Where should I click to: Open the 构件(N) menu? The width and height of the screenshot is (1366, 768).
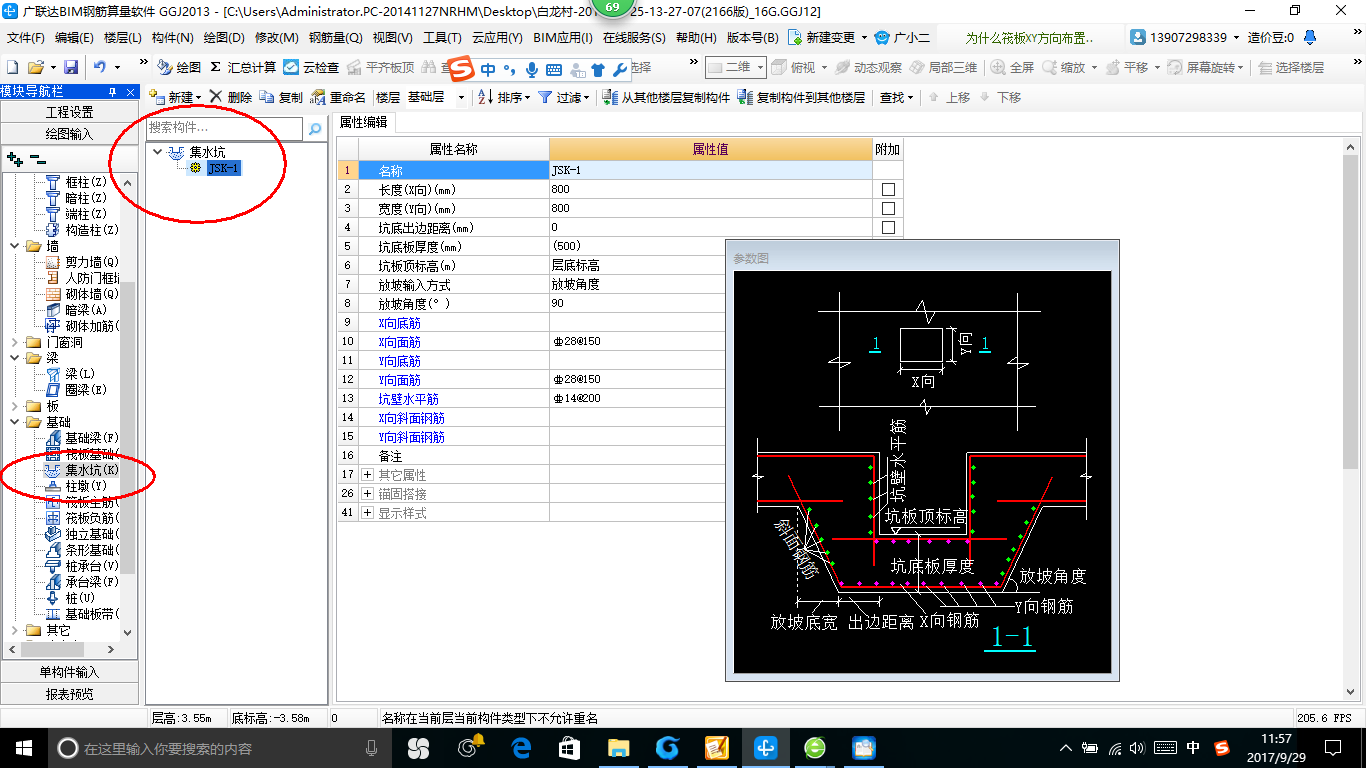[x=172, y=38]
